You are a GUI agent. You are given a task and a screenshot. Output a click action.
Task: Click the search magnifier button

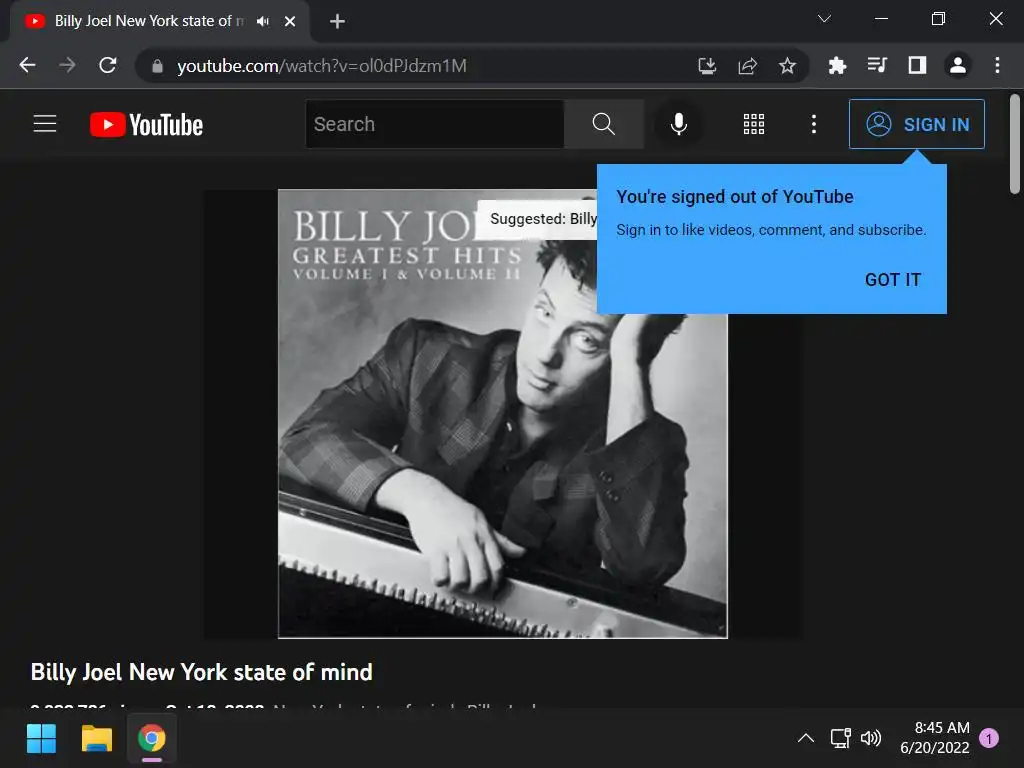[603, 124]
